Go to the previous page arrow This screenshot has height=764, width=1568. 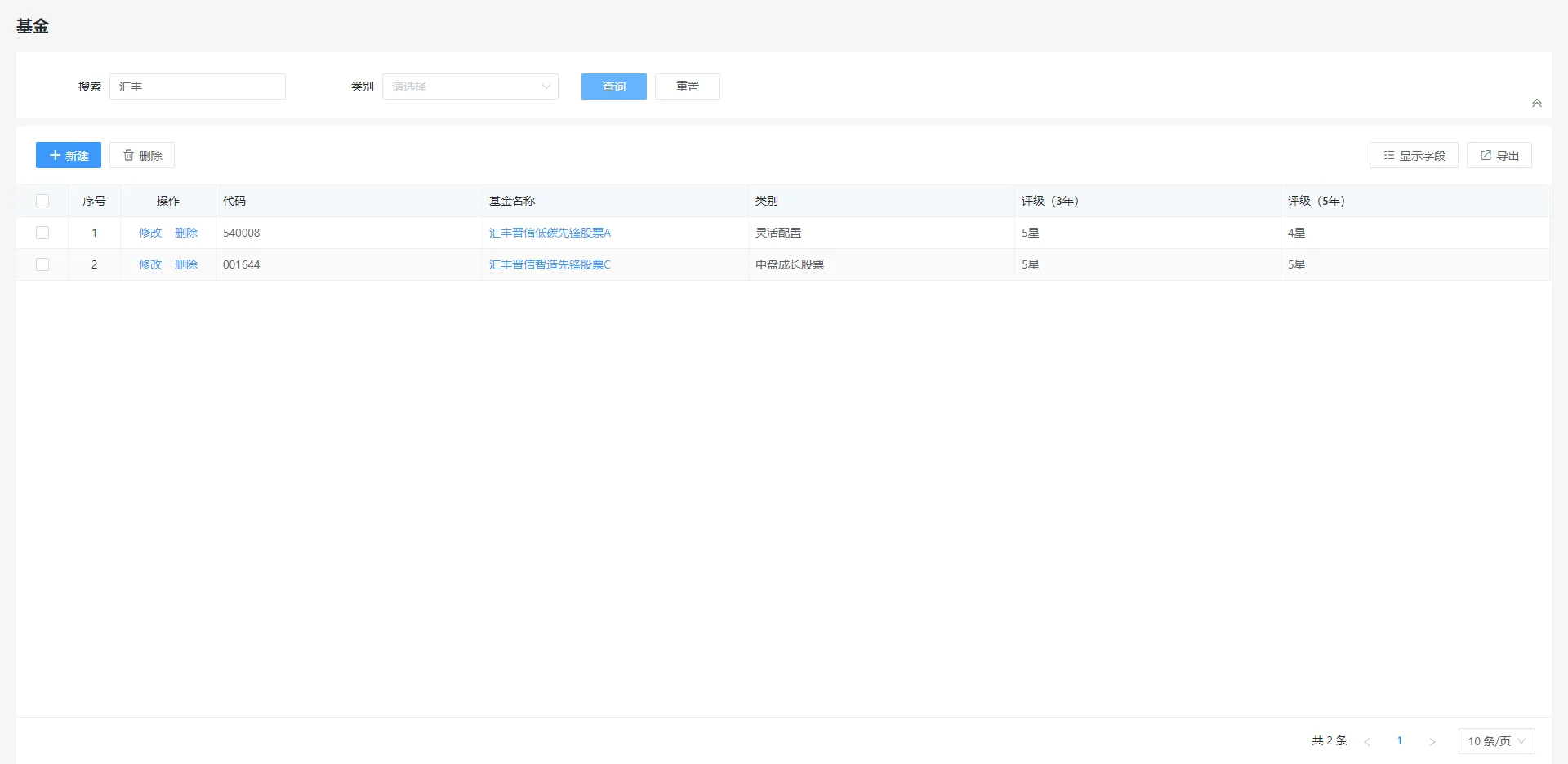tap(1367, 741)
